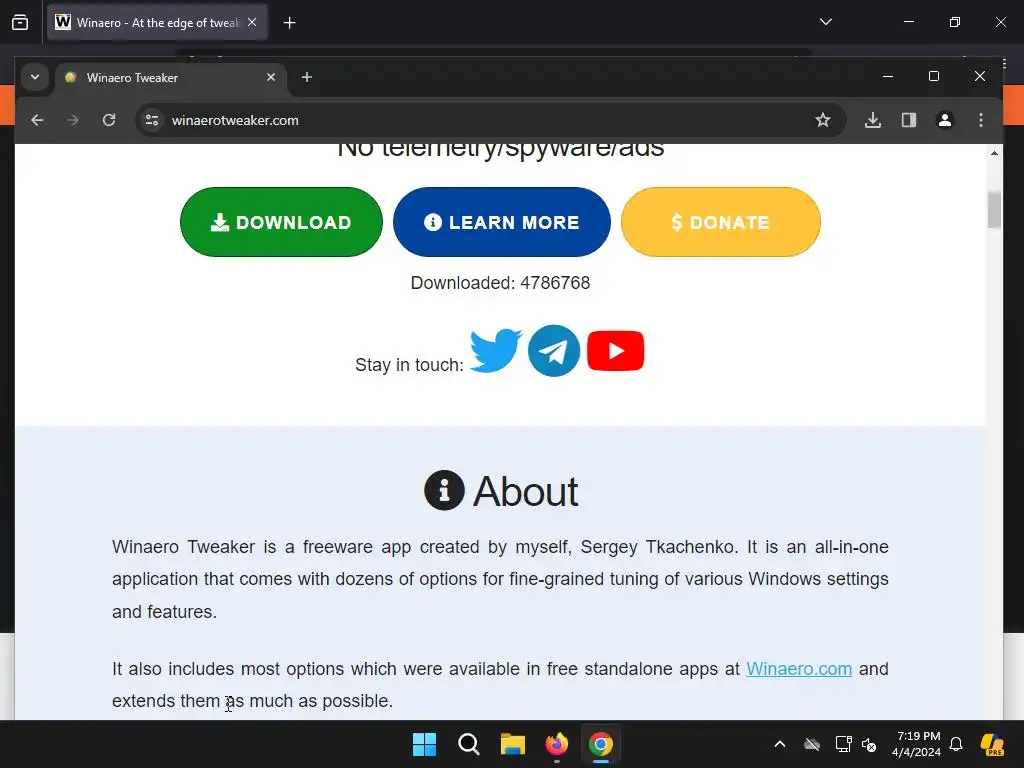Open network status tray icon
The height and width of the screenshot is (768, 1024).
(844, 744)
